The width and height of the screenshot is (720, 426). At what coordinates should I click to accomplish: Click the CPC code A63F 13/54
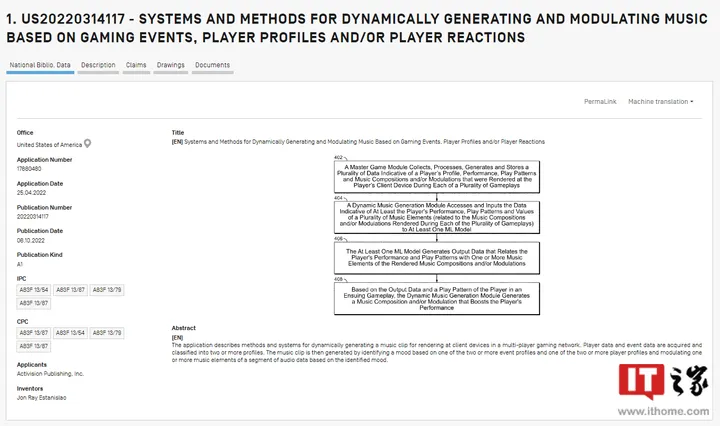point(70,332)
